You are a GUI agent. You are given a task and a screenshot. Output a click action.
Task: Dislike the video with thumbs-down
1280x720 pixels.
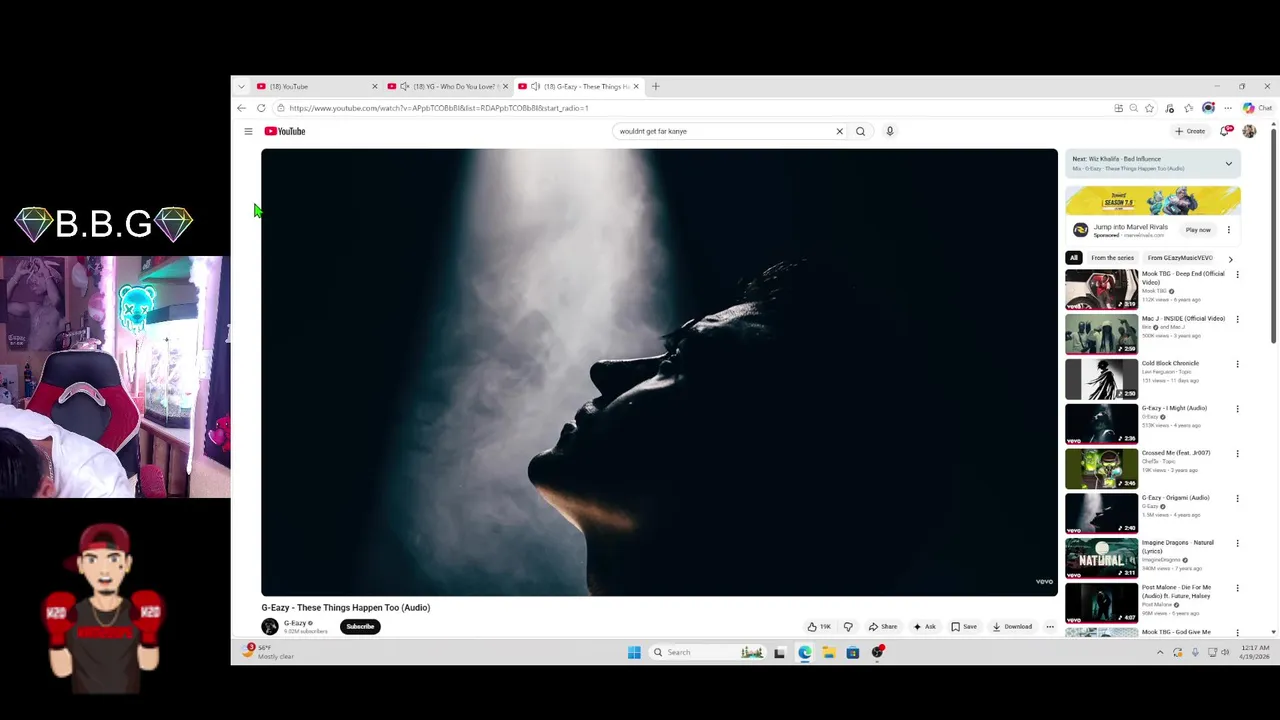pos(848,627)
